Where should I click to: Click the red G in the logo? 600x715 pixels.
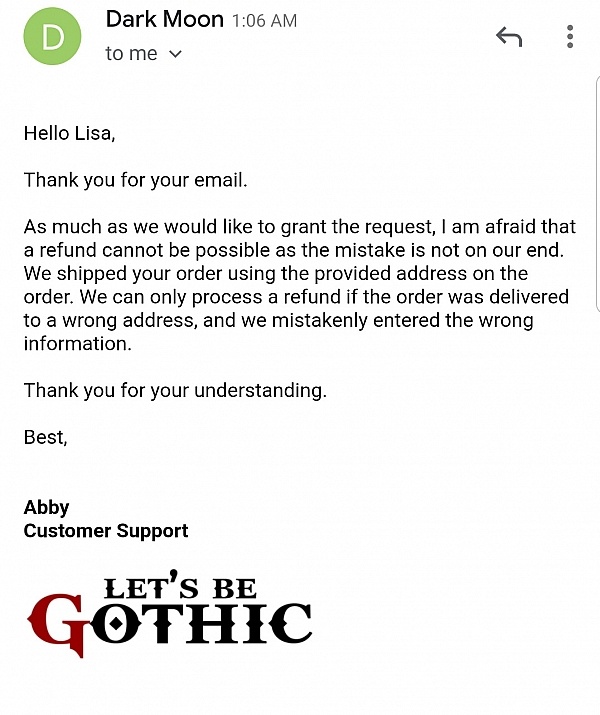point(57,625)
